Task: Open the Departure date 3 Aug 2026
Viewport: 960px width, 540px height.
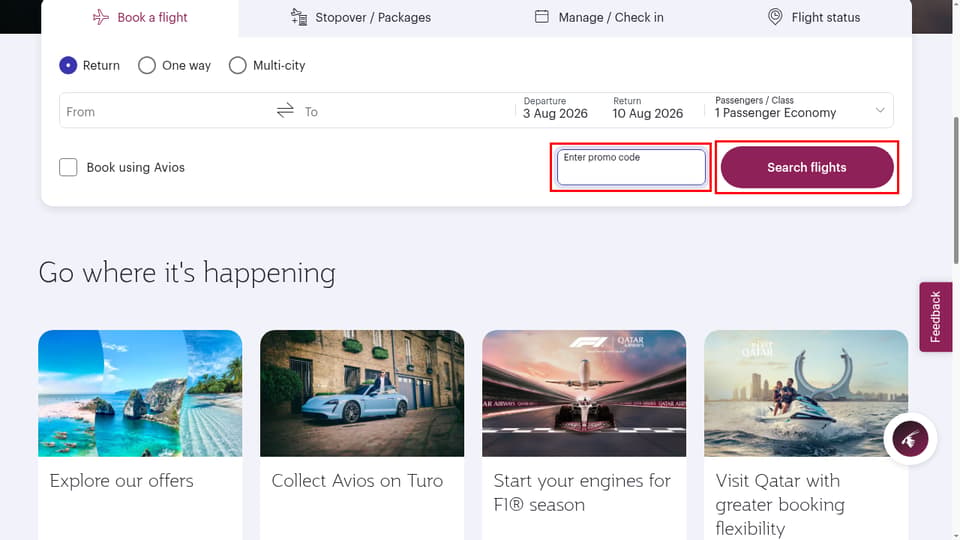Action: [x=555, y=108]
